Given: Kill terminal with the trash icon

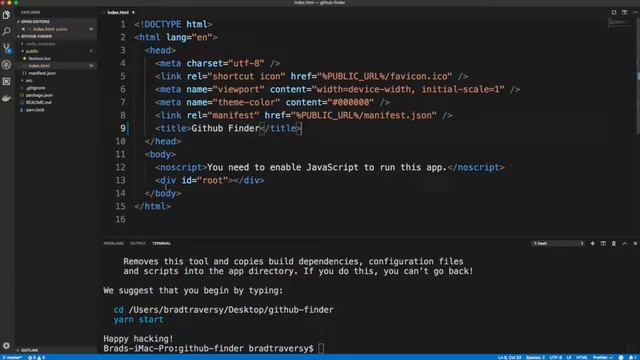Looking at the screenshot, I should [613, 243].
